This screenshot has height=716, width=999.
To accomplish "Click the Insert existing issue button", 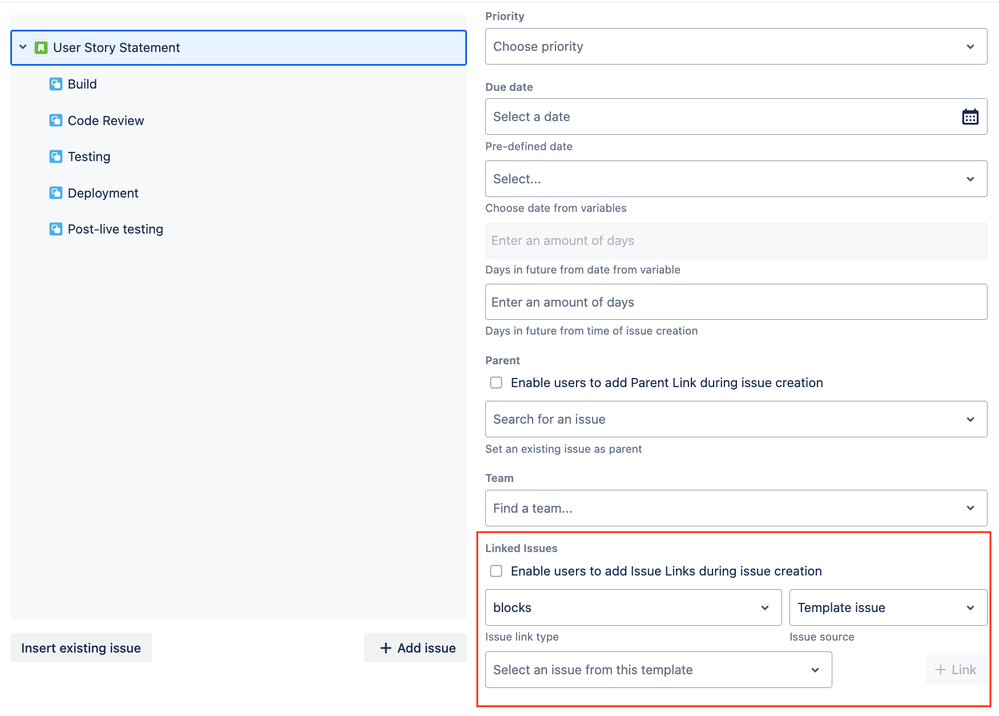I will pyautogui.click(x=80, y=647).
